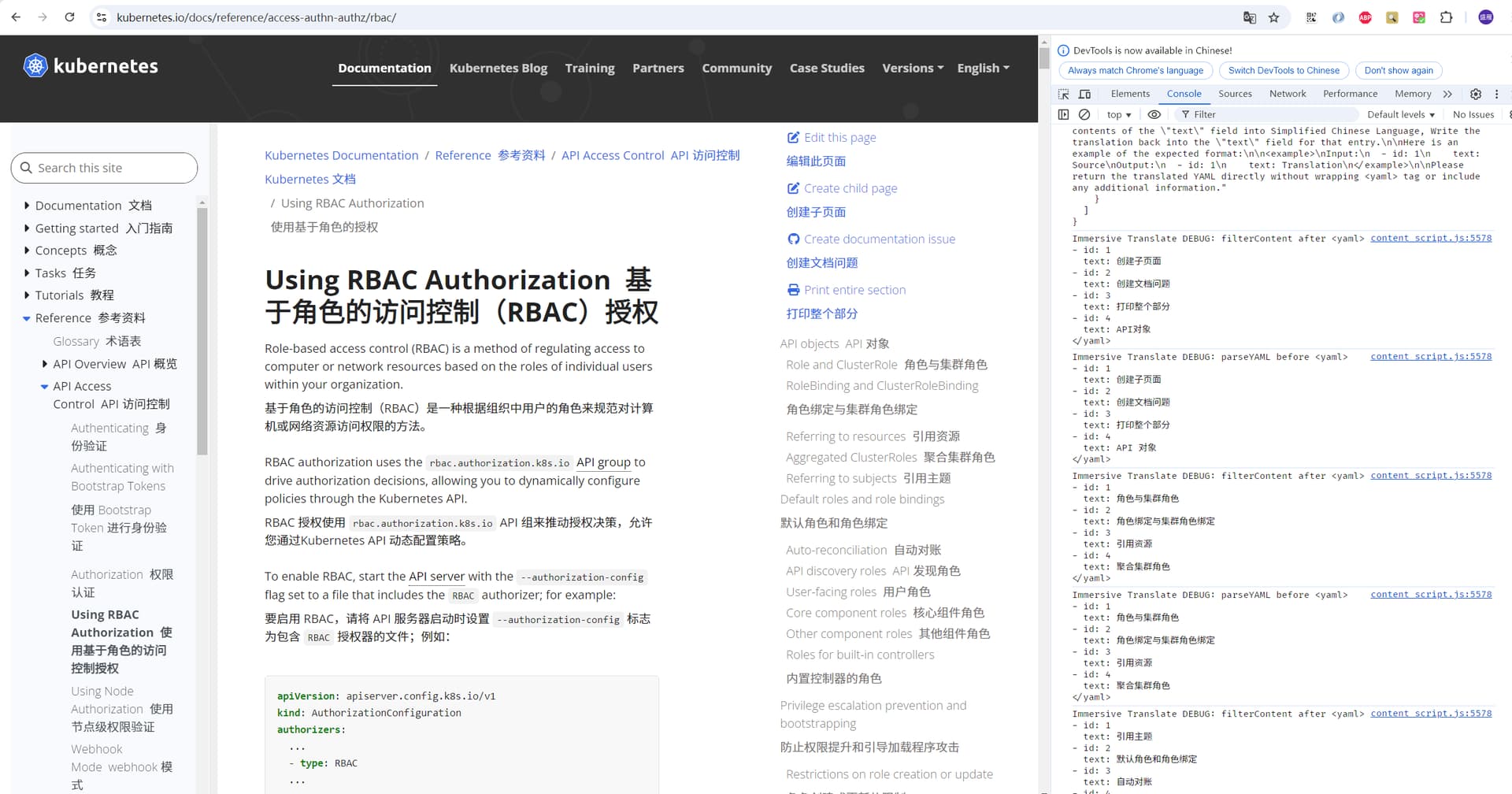Click the Create child page pencil icon
Screen dimensions: 1512x794
click(x=793, y=188)
